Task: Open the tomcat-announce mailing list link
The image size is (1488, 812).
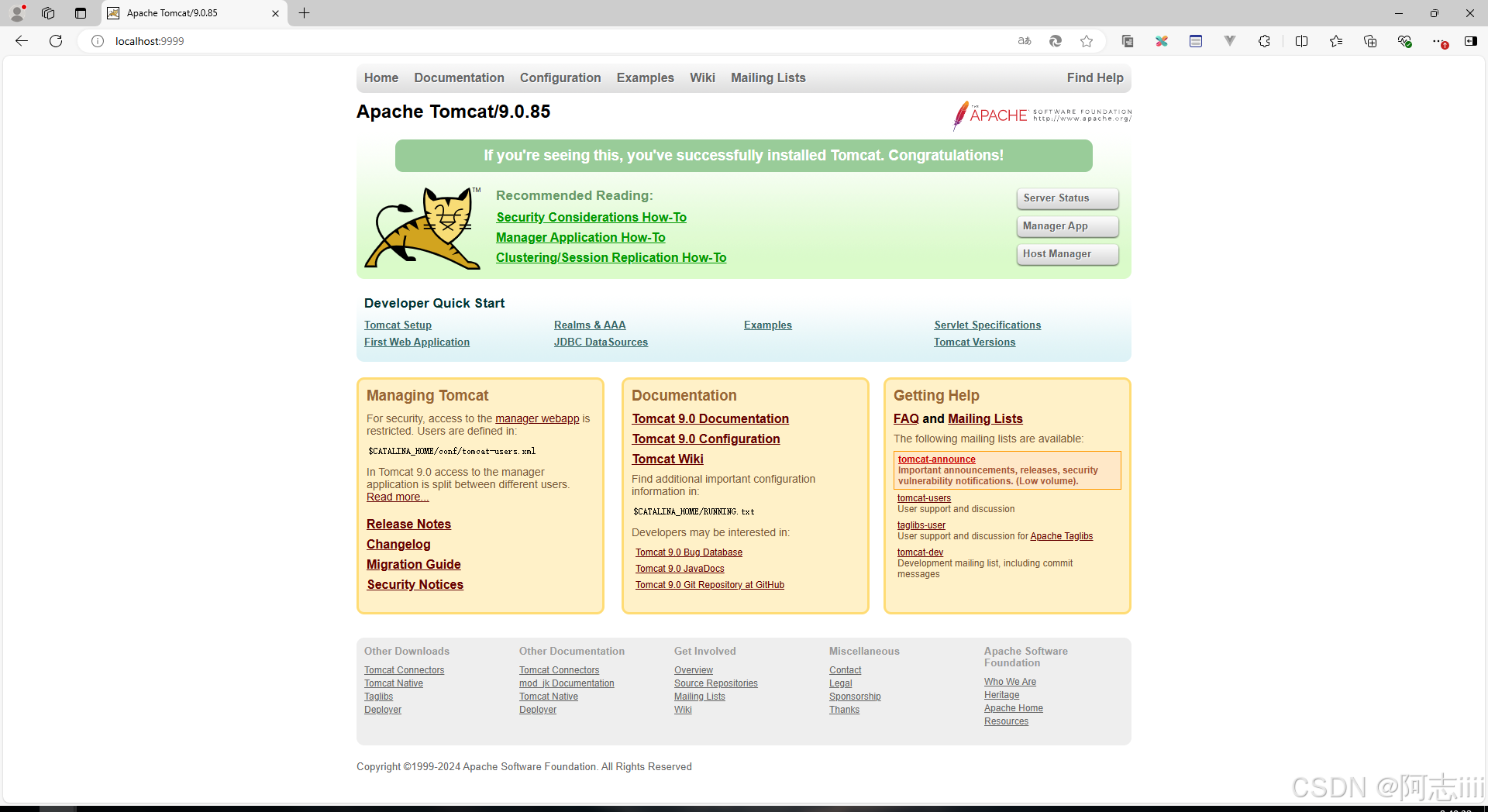Action: (x=936, y=459)
